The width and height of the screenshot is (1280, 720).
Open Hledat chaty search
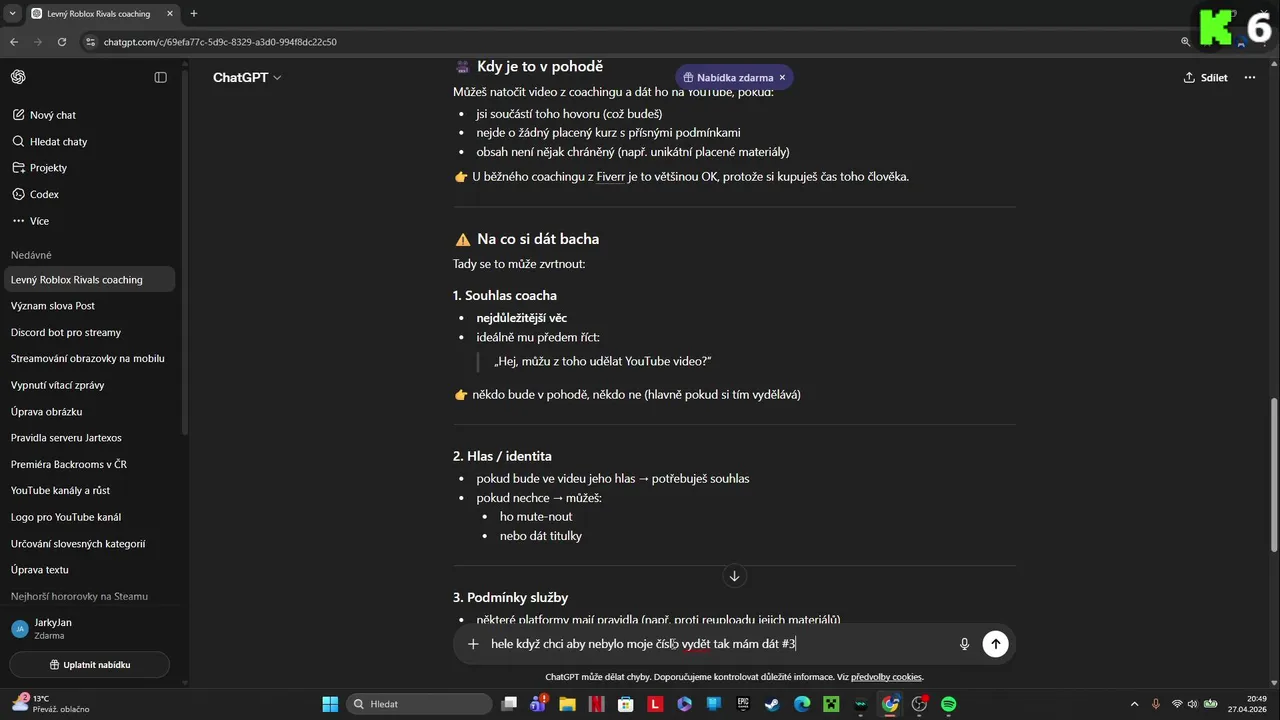[x=90, y=142]
